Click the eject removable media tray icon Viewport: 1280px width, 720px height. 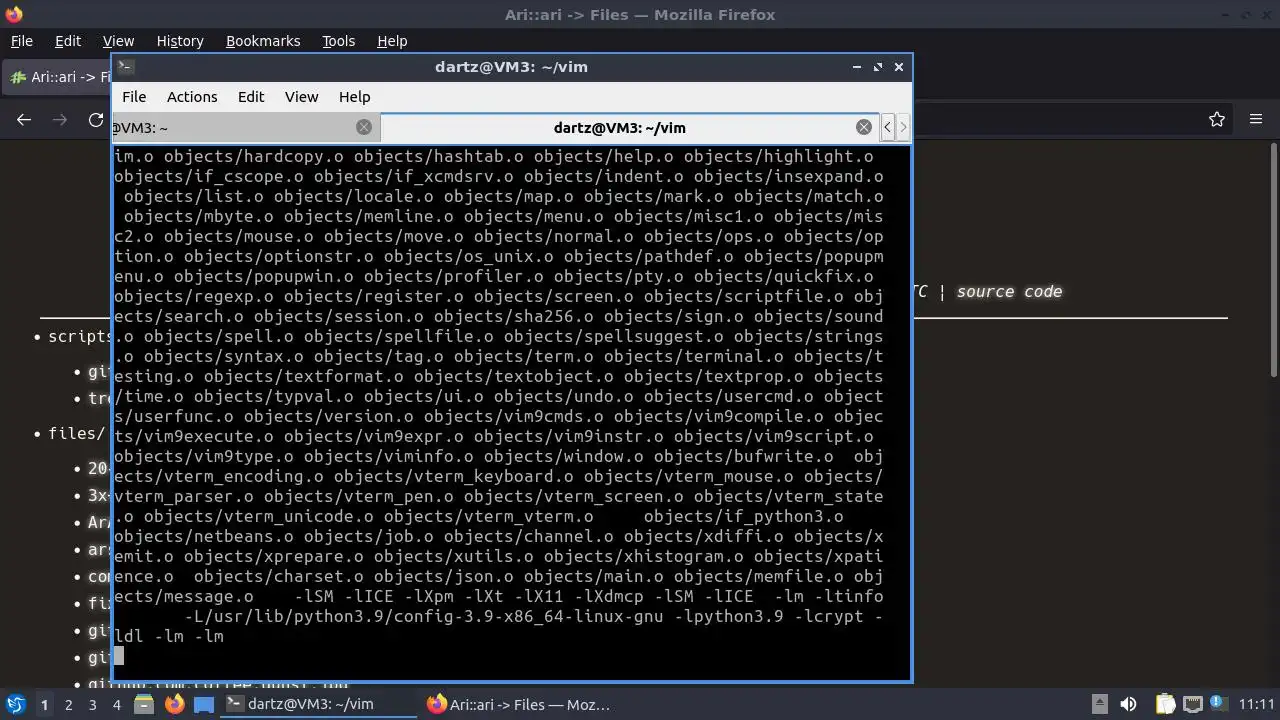[1099, 705]
